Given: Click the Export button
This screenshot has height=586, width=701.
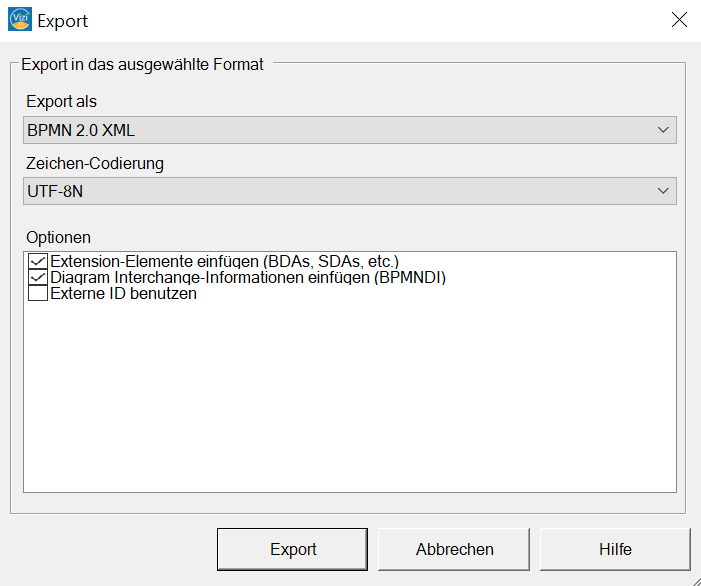Looking at the screenshot, I should point(292,549).
